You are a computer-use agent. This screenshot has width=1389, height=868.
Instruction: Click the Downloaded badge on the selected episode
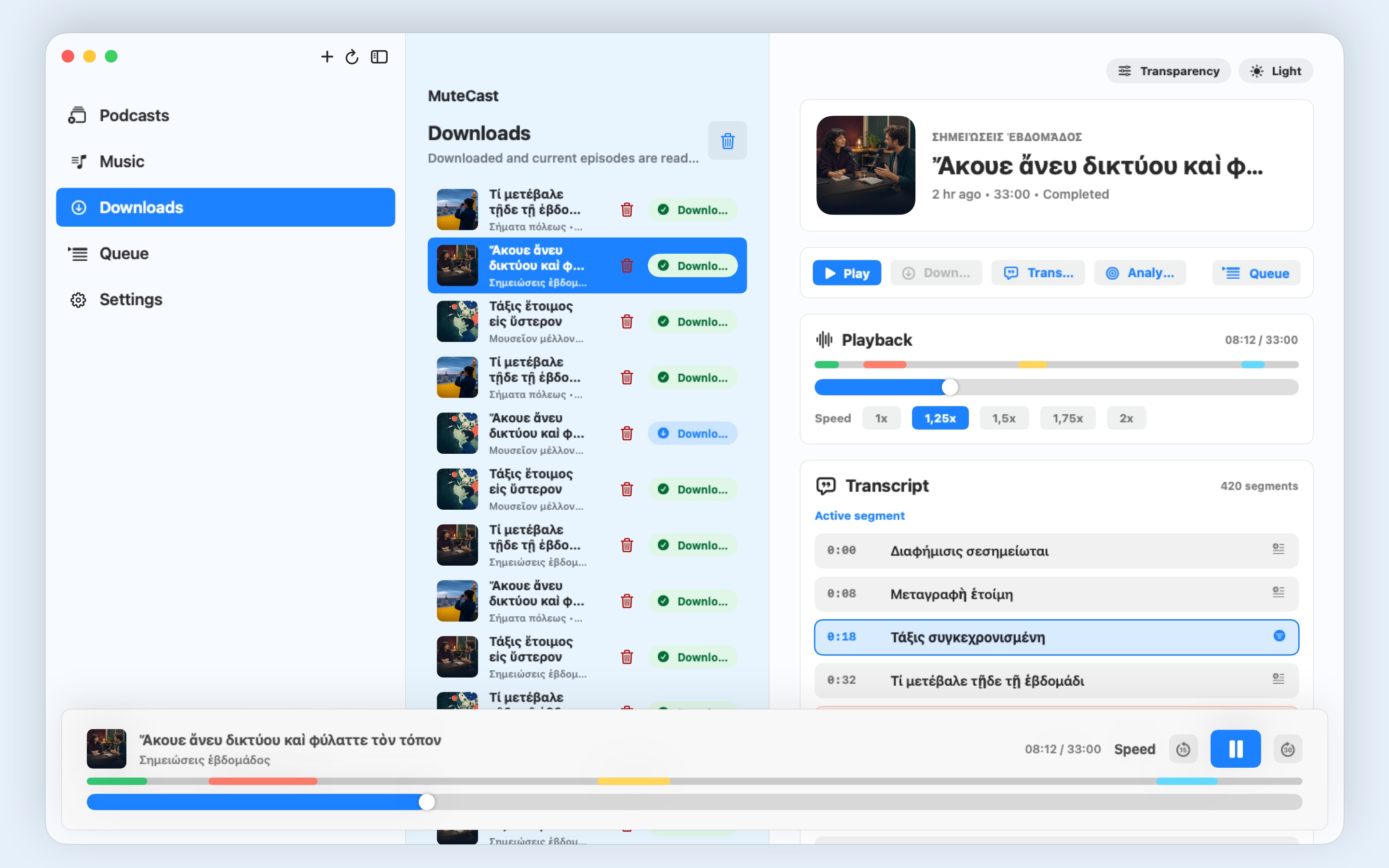[693, 265]
